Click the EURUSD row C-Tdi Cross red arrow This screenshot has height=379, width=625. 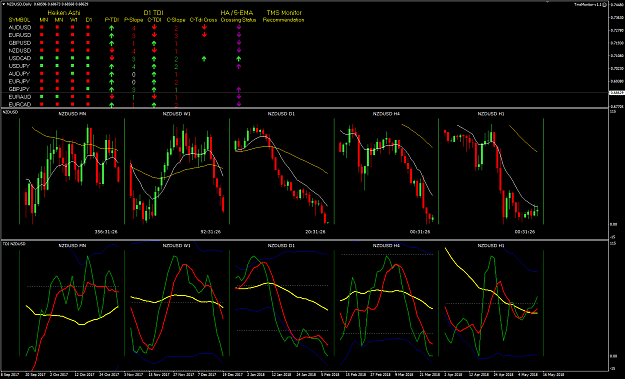(x=204, y=35)
